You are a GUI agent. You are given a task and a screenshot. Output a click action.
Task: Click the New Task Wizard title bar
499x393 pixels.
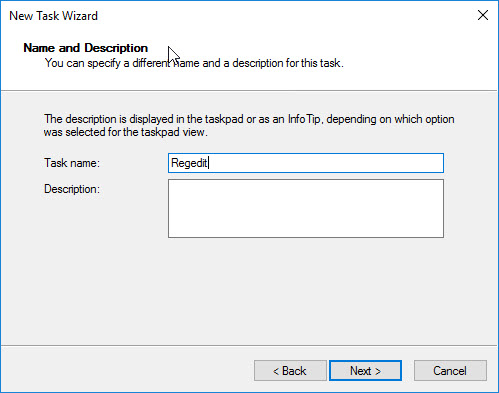233,16
